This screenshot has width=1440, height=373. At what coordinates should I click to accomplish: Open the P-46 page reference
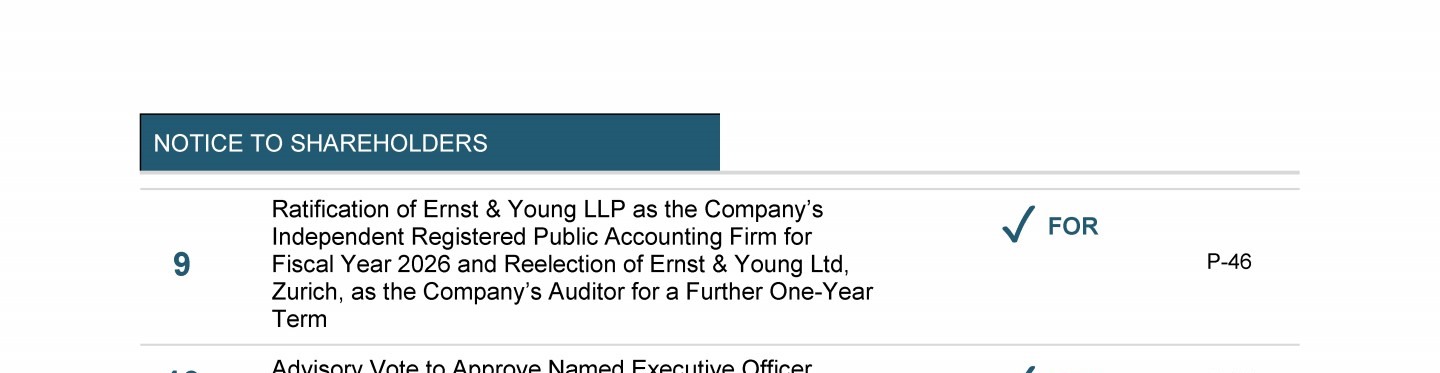pyautogui.click(x=1229, y=262)
